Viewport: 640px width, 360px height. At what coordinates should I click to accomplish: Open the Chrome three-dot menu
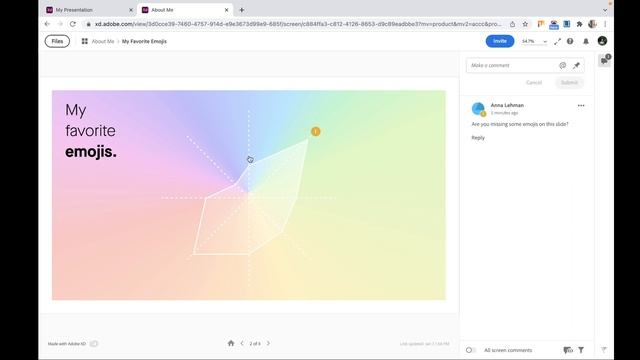(605, 24)
